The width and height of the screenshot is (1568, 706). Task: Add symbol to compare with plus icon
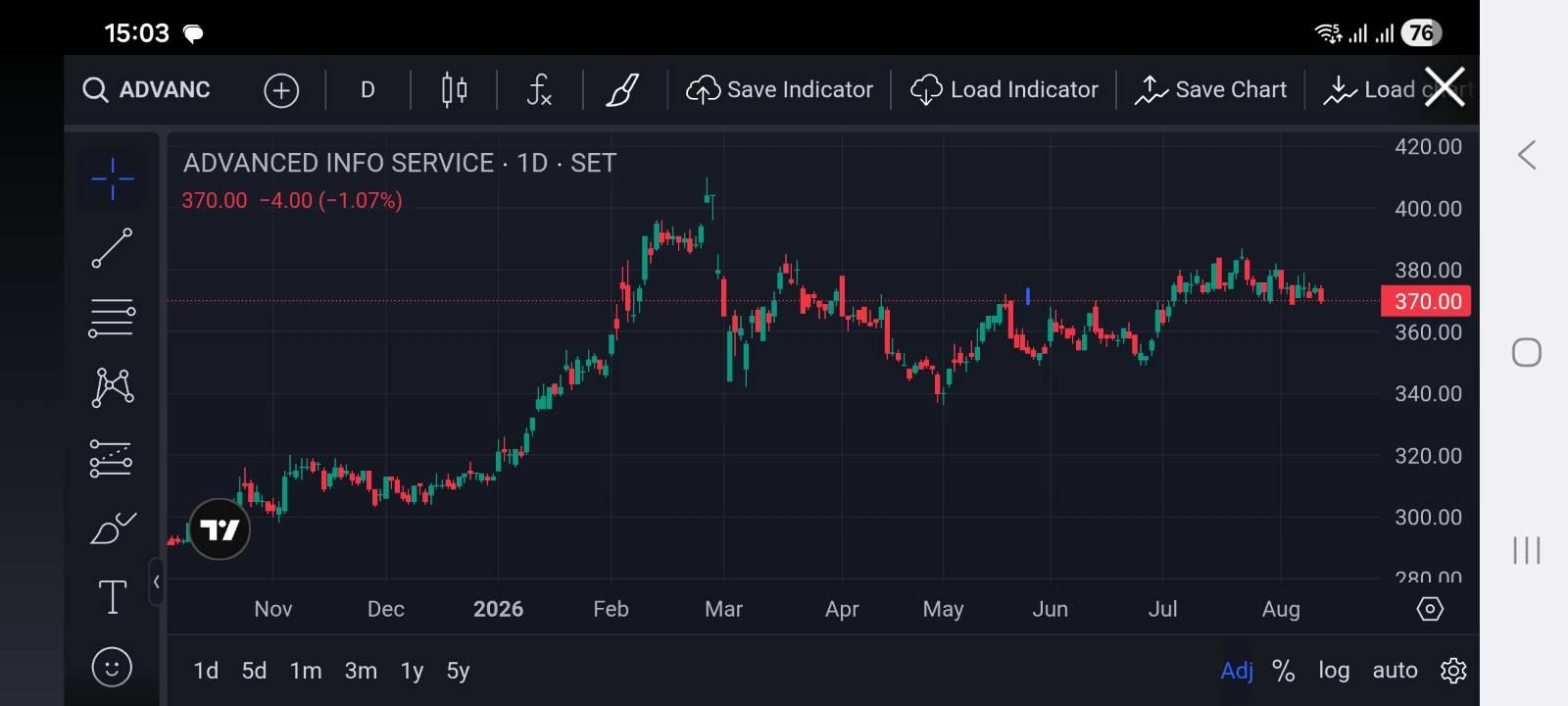point(281,90)
